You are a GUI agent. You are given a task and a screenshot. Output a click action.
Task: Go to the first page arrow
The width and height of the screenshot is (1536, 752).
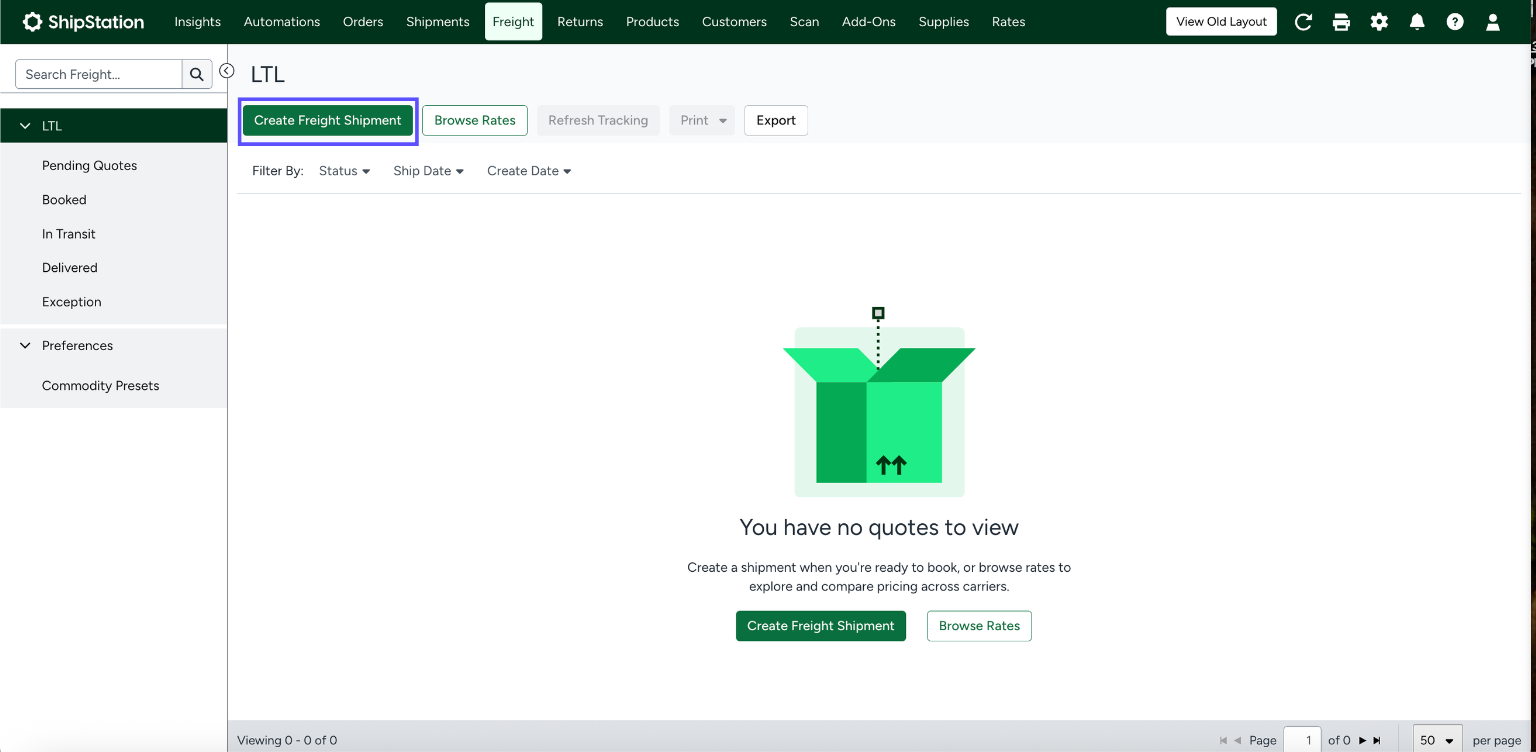(1223, 741)
